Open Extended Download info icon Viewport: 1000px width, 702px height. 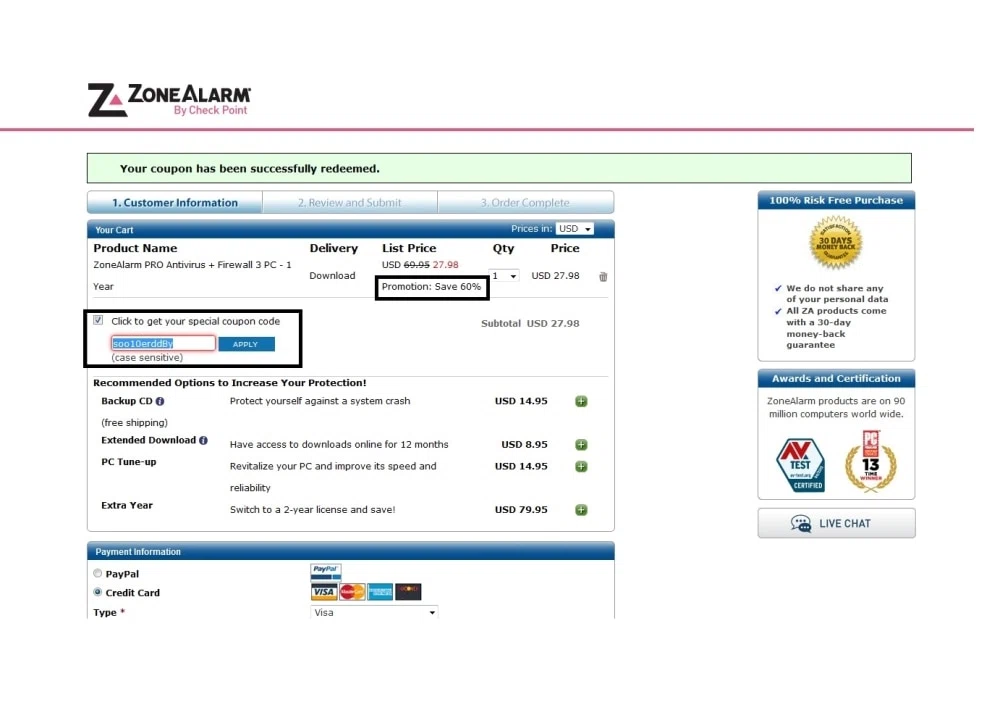coord(203,440)
